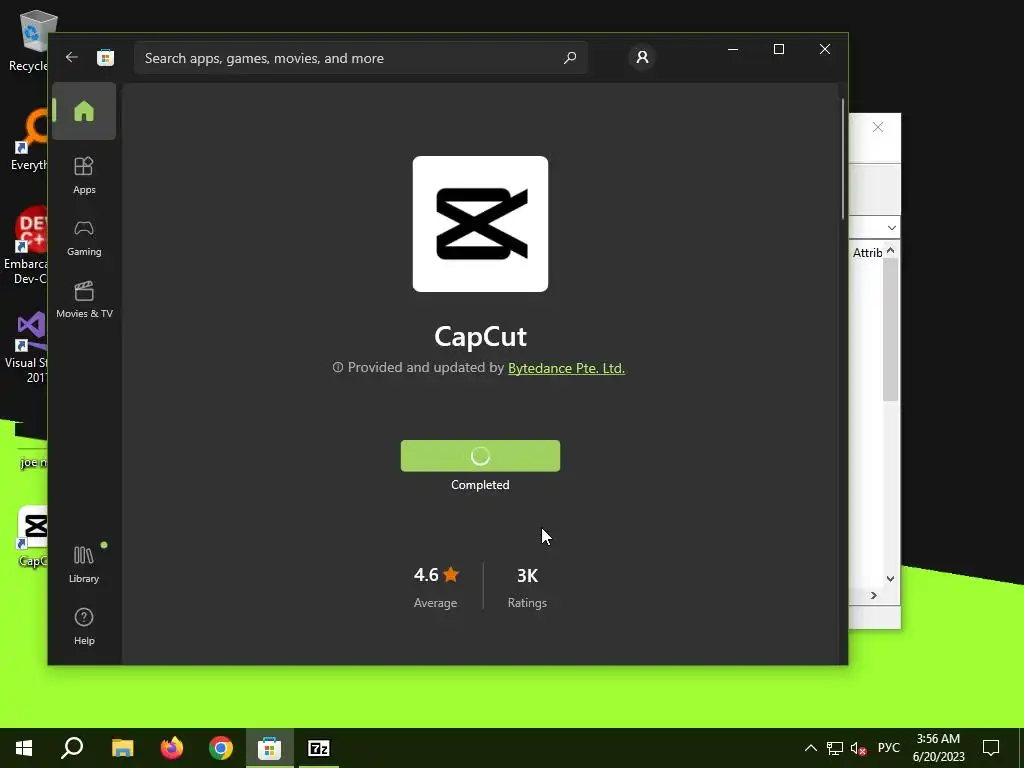Click the info icon beside Provided and updated
Screen dimensions: 1024x768
pos(338,368)
